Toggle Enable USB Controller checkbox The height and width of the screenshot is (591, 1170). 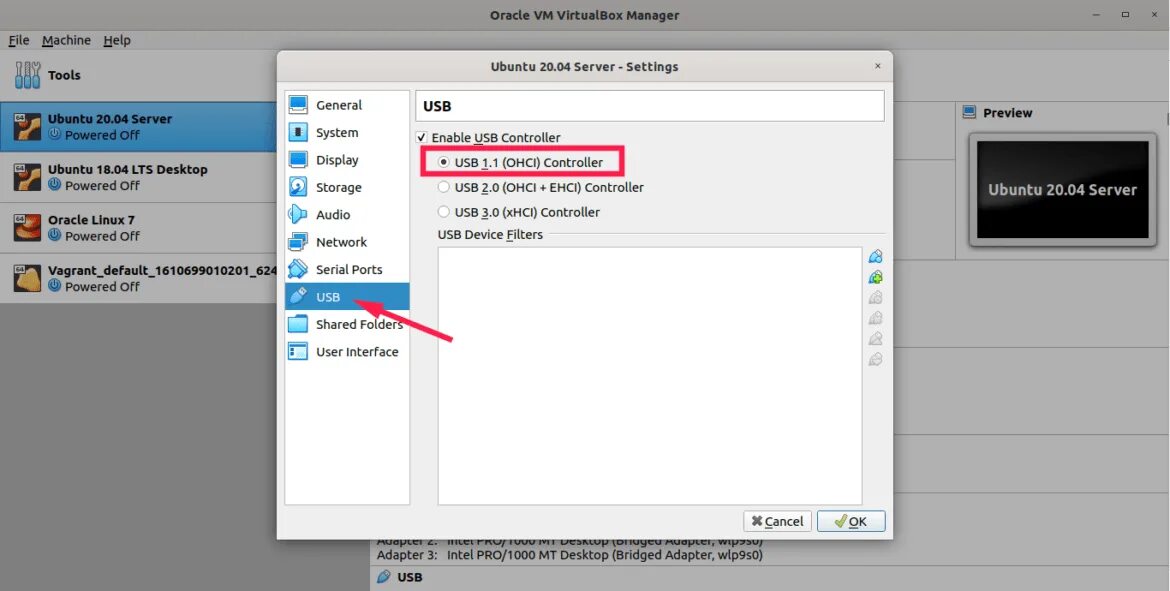422,138
